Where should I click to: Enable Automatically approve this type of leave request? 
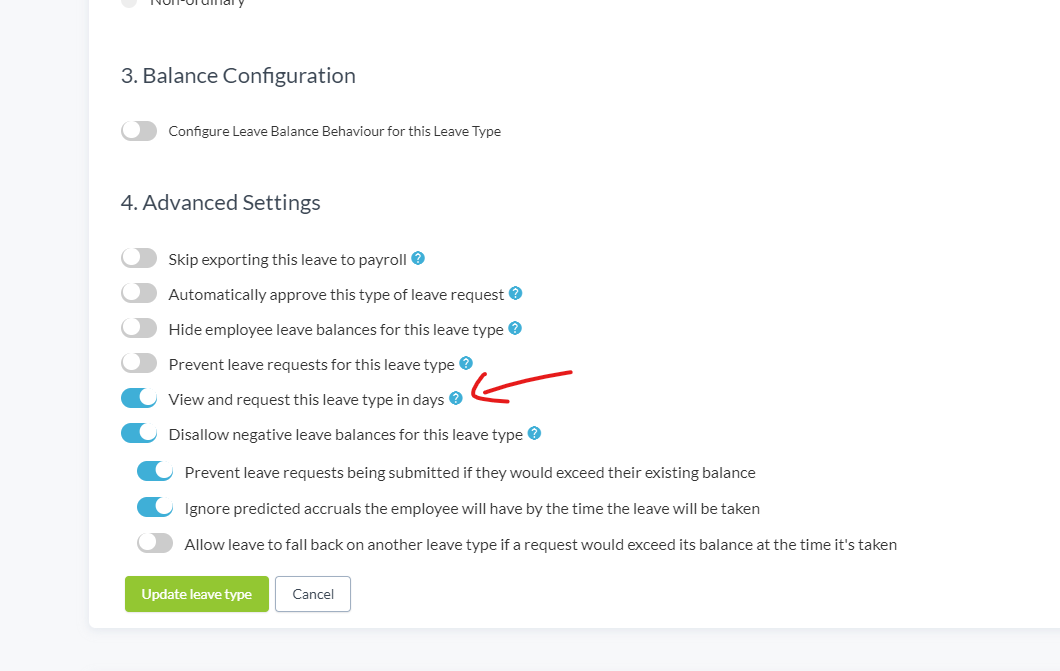139,293
